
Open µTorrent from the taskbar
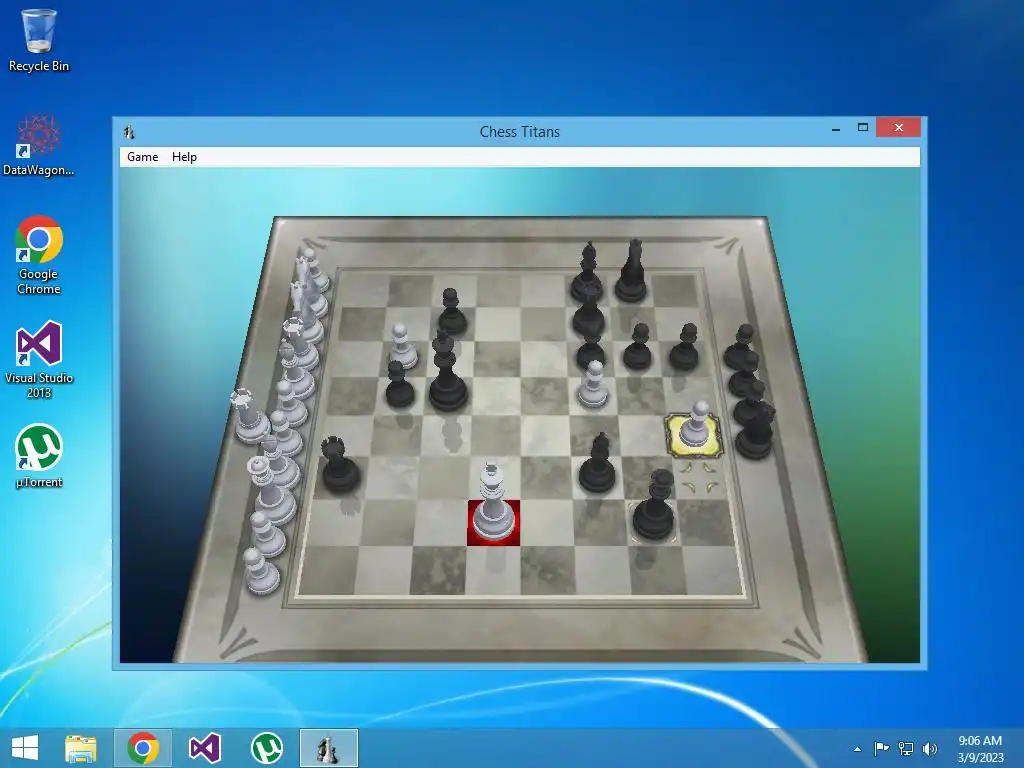(267, 748)
